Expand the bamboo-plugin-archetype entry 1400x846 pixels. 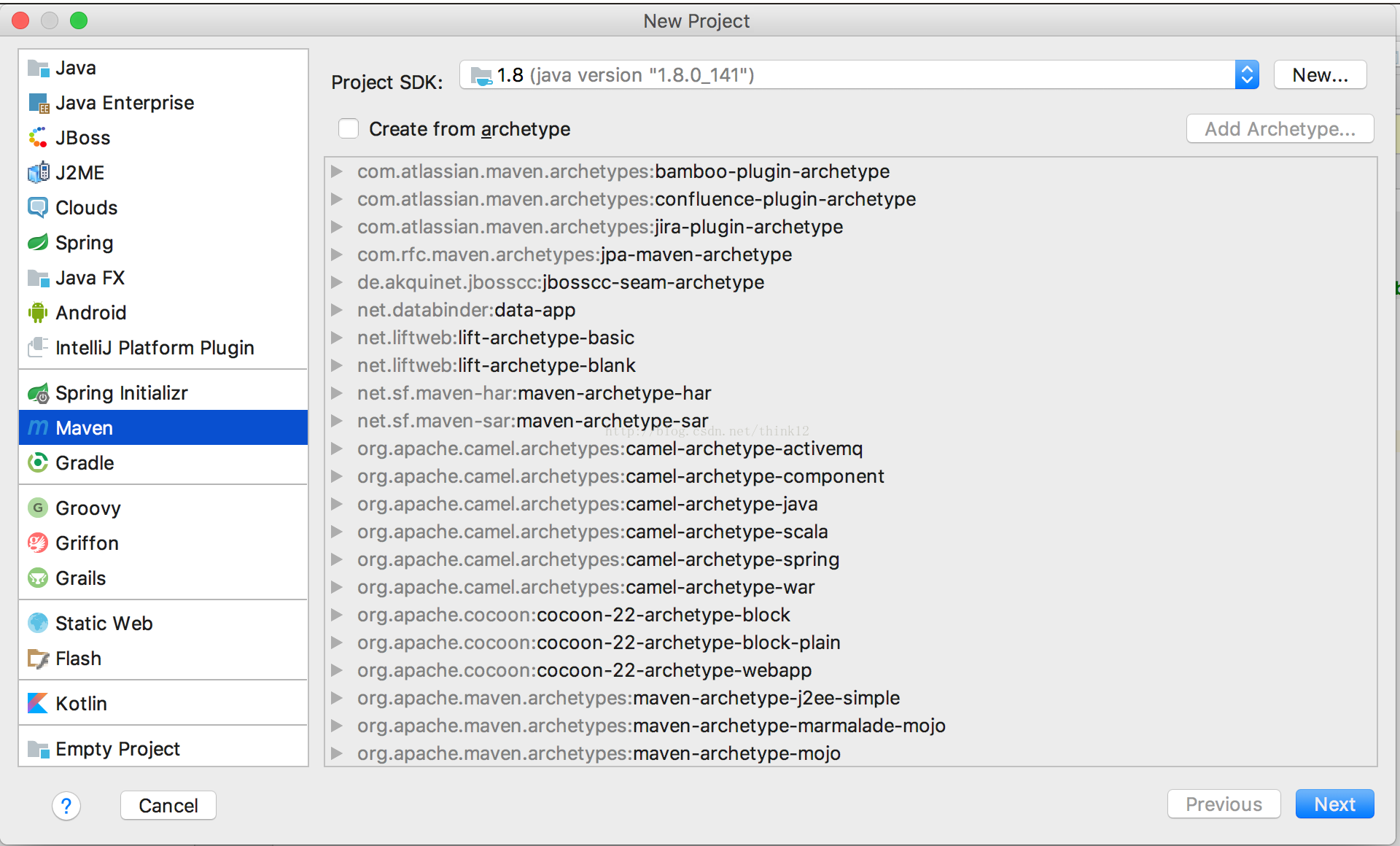coord(337,171)
